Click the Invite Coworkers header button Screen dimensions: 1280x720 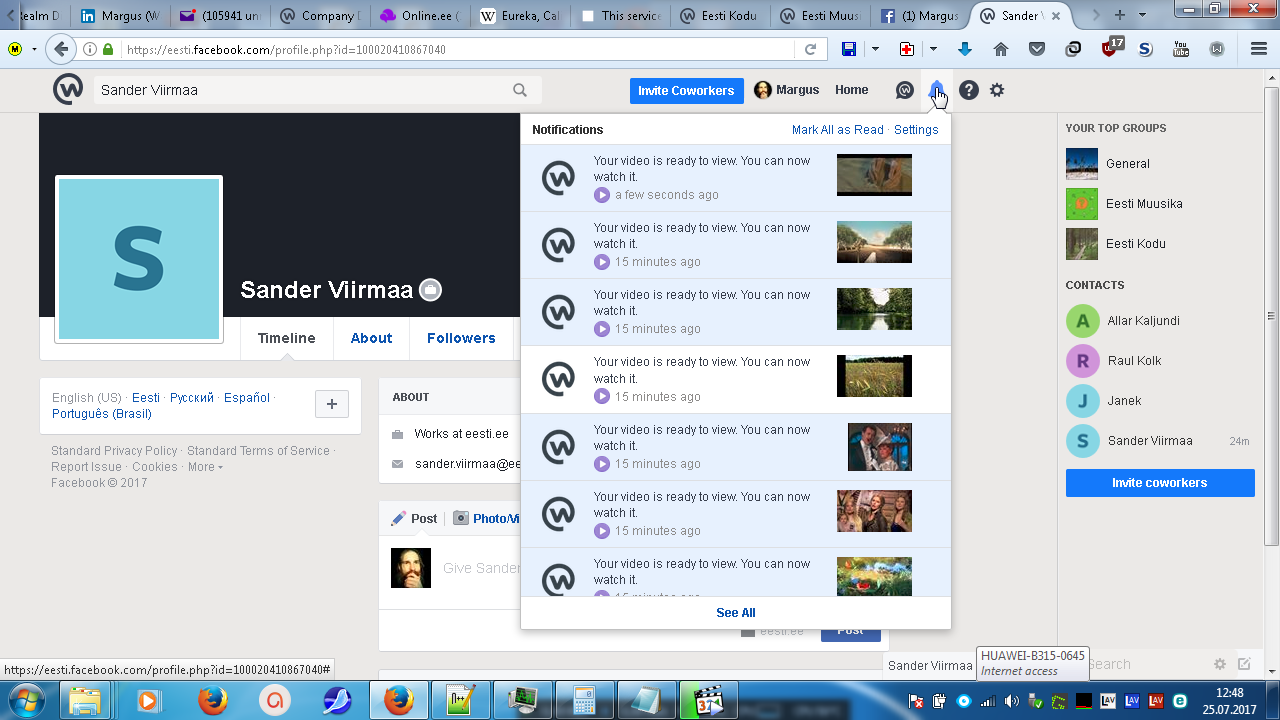tap(686, 90)
